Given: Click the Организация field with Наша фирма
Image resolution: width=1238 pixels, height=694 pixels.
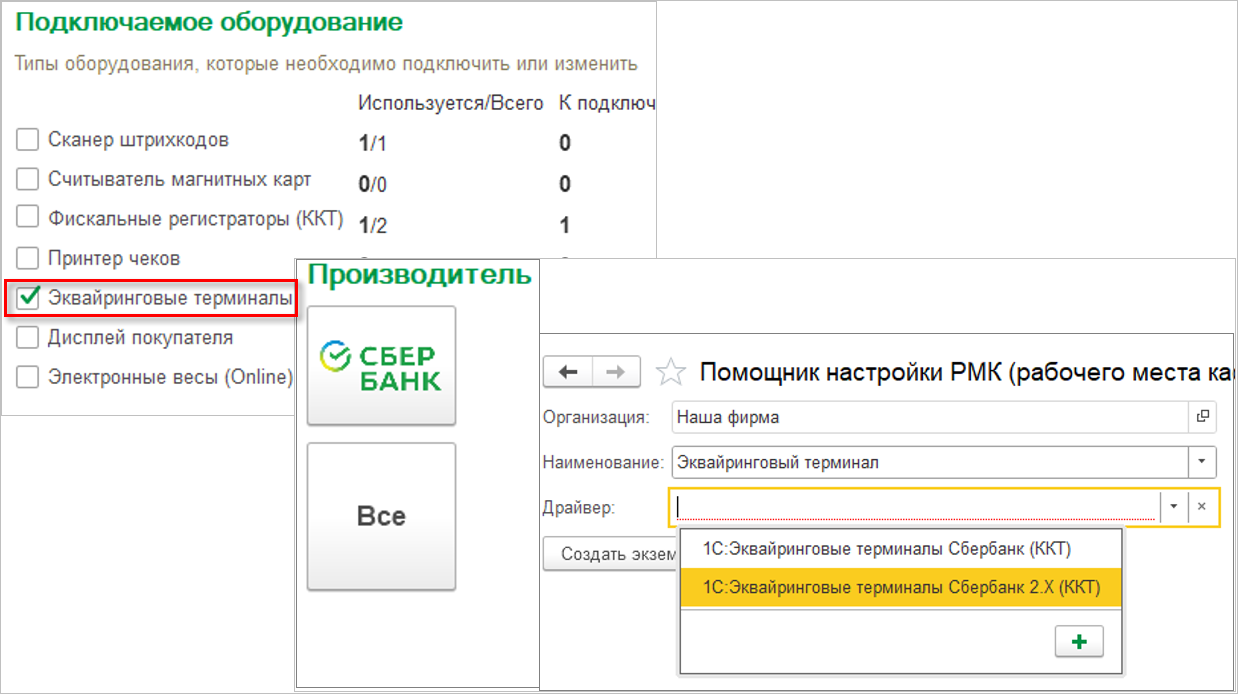Looking at the screenshot, I should click(x=930, y=416).
